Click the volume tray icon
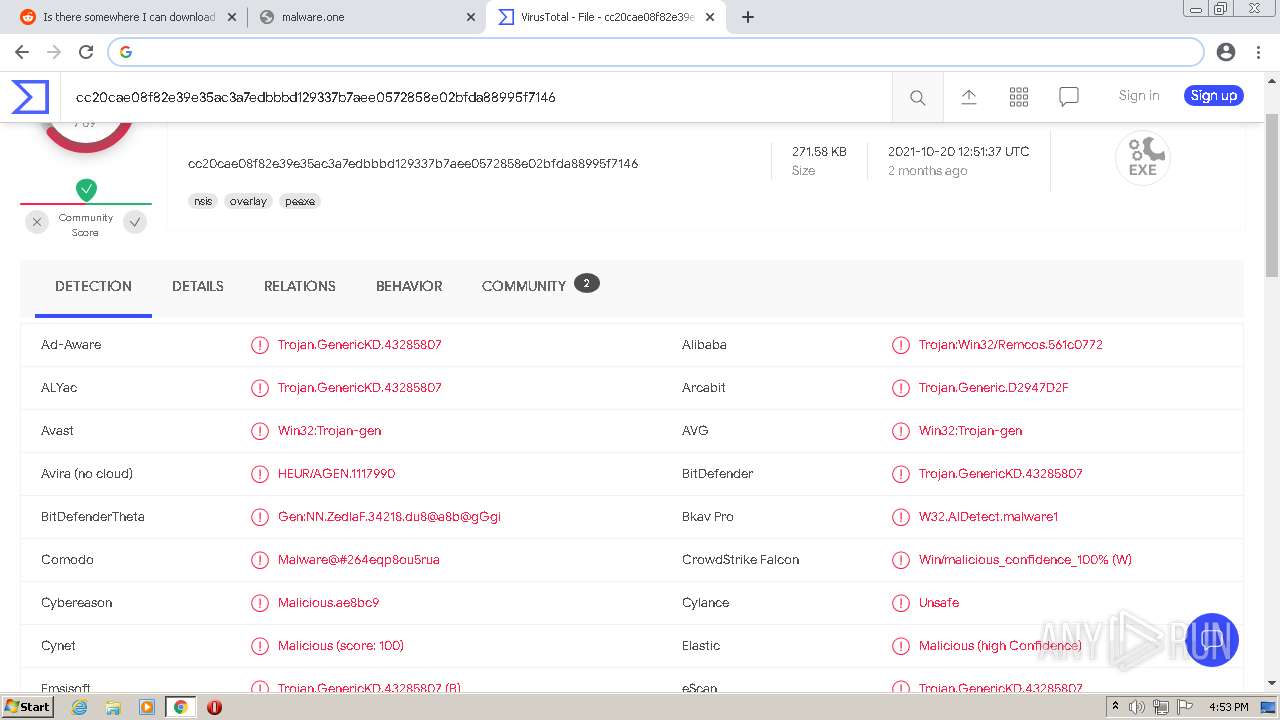Viewport: 1280px width, 720px height. coord(1137,707)
